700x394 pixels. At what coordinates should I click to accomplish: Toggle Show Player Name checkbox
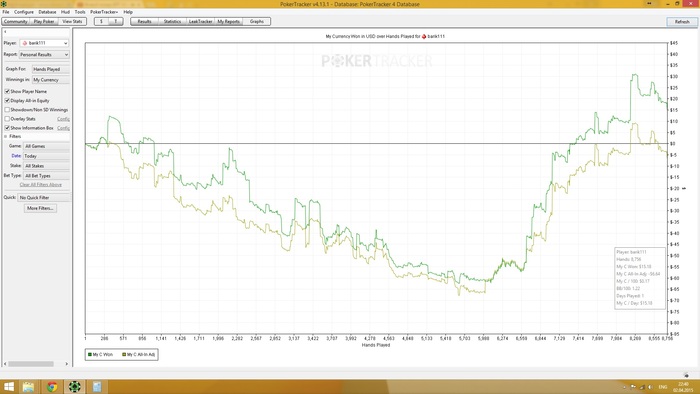tap(7, 91)
